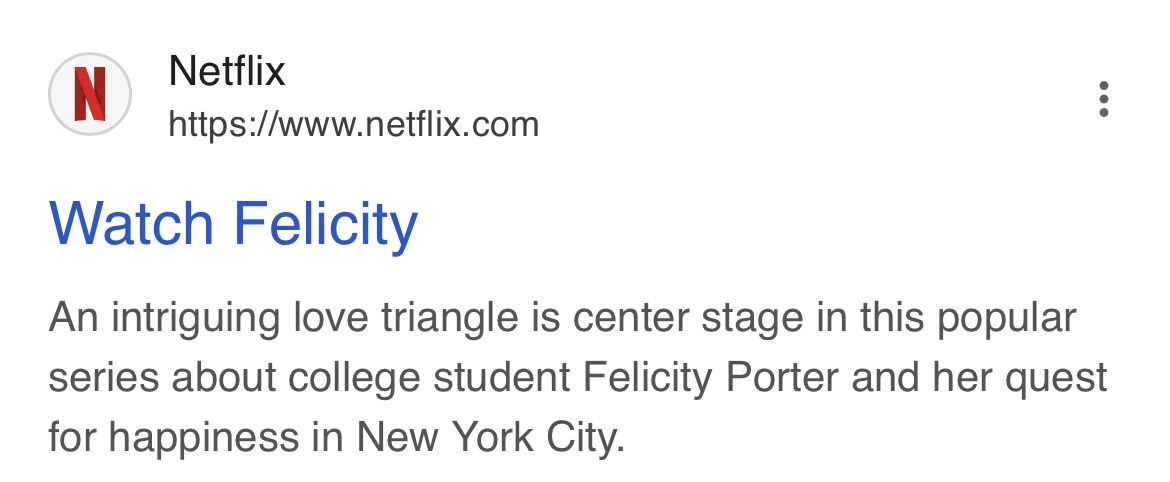Click the 'netflix.com' domain portion of URL

point(452,125)
